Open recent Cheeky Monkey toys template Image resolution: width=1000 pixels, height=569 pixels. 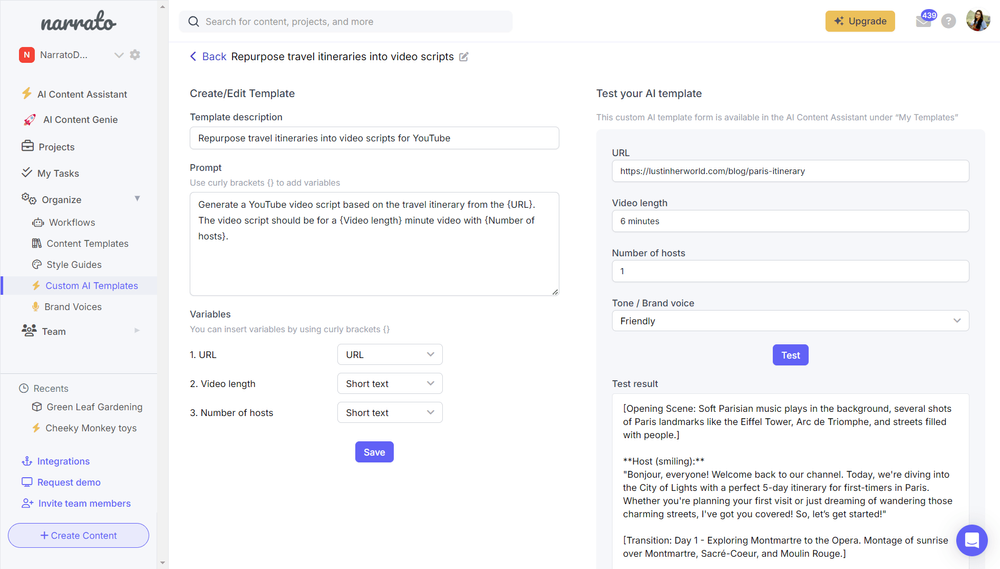[x=91, y=428]
